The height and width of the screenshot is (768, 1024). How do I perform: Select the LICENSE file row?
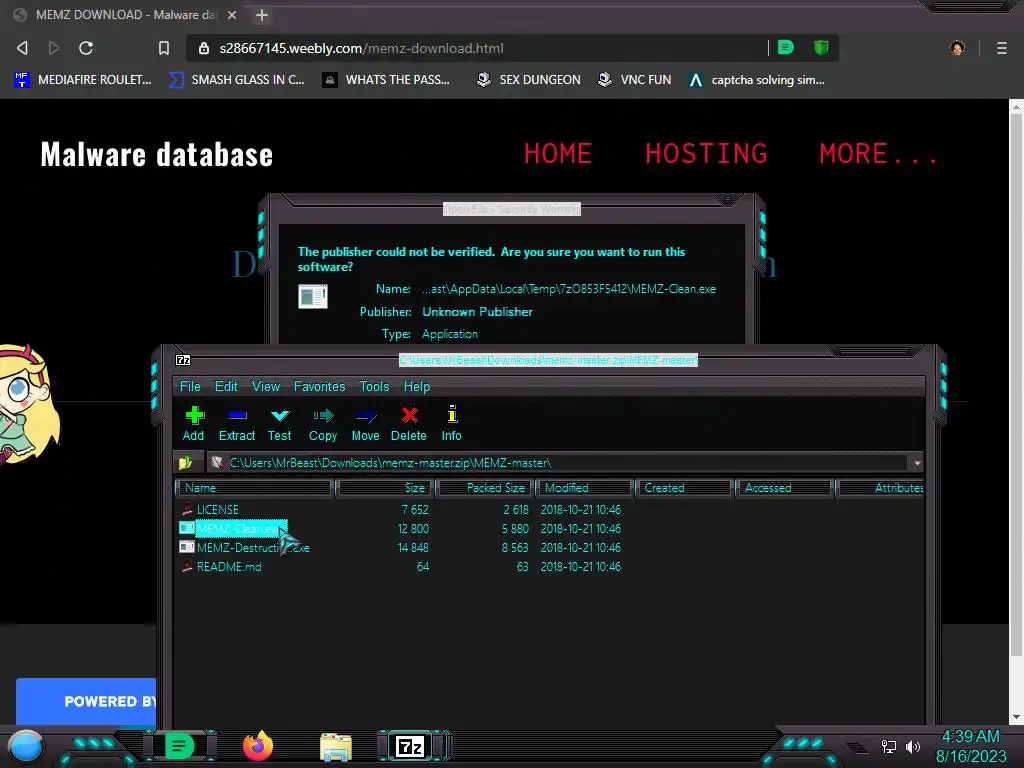[x=218, y=509]
